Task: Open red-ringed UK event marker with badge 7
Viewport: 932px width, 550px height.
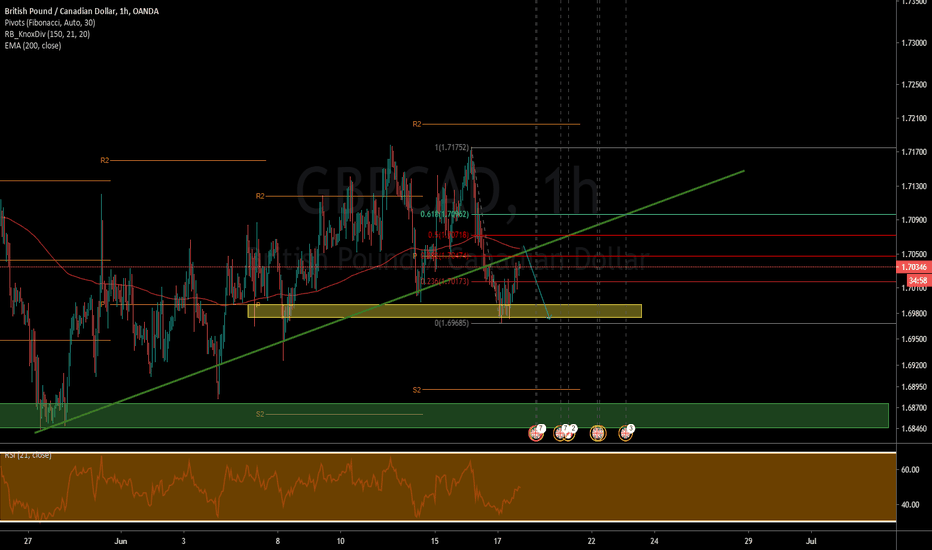Action: [536, 433]
